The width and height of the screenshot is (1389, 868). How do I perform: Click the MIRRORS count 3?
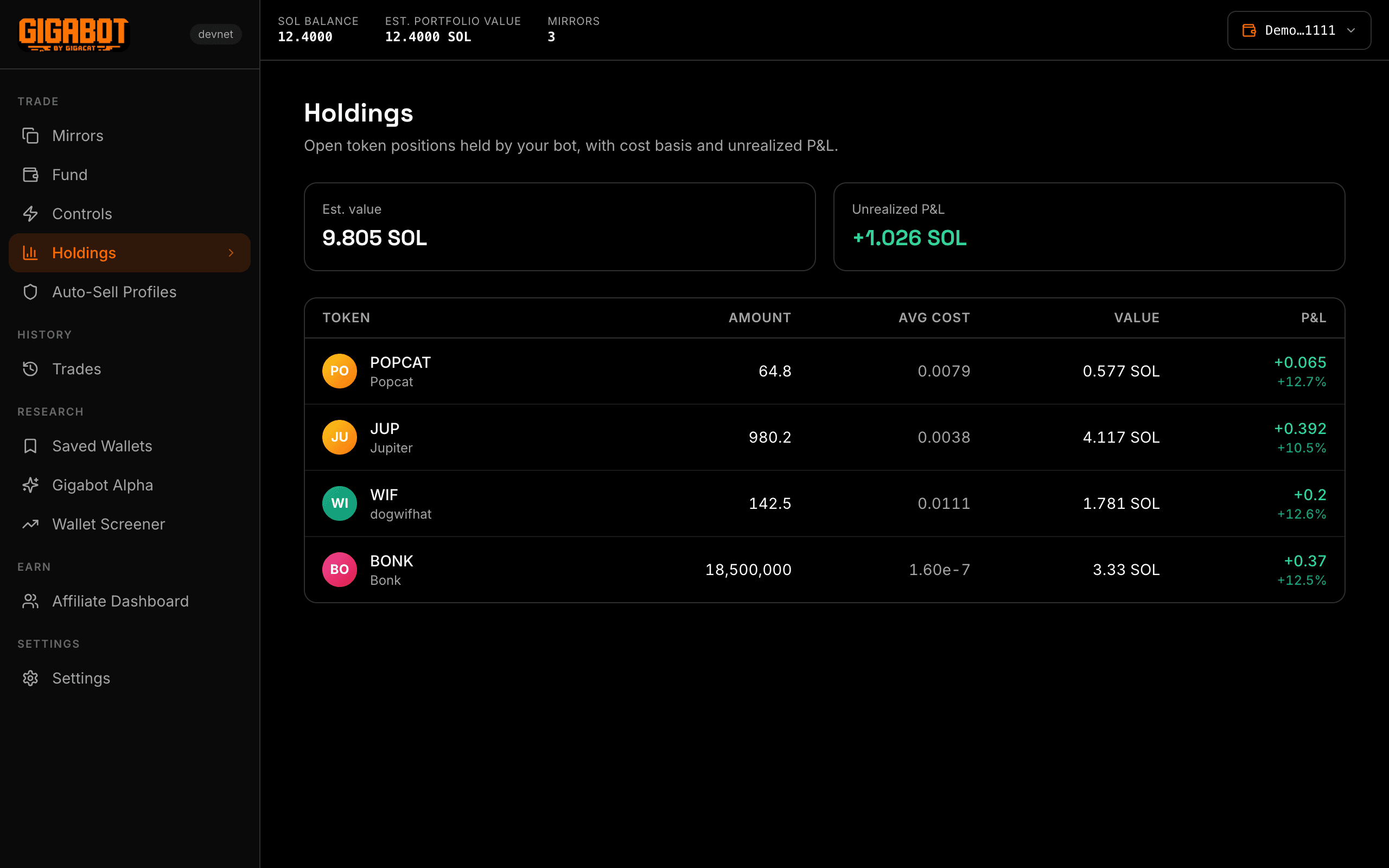coord(551,37)
